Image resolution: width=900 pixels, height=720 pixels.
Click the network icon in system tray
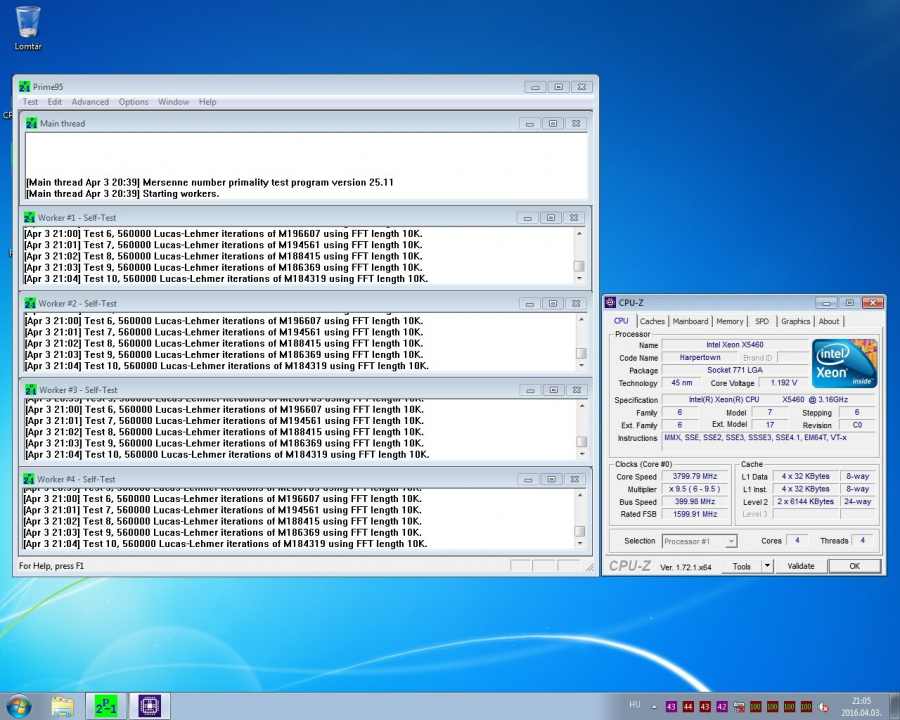[x=739, y=707]
